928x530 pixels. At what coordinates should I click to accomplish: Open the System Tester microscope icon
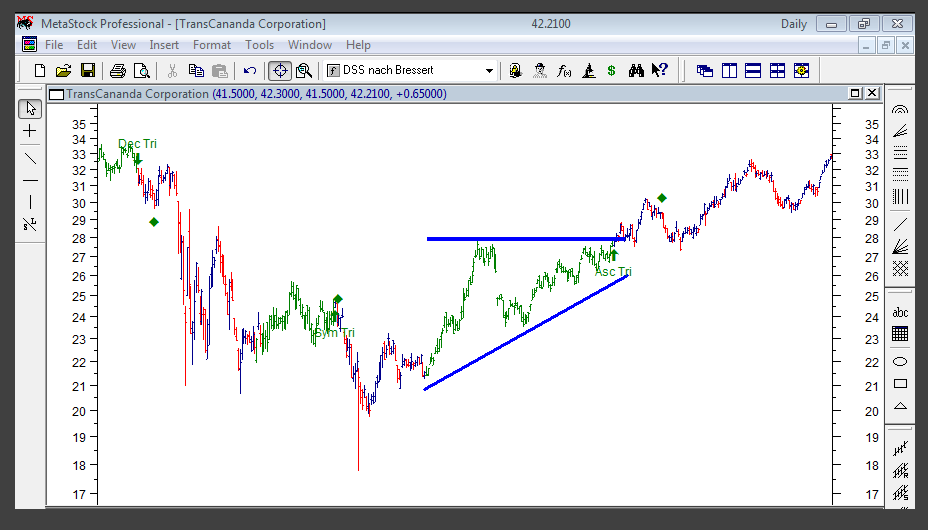coord(588,71)
